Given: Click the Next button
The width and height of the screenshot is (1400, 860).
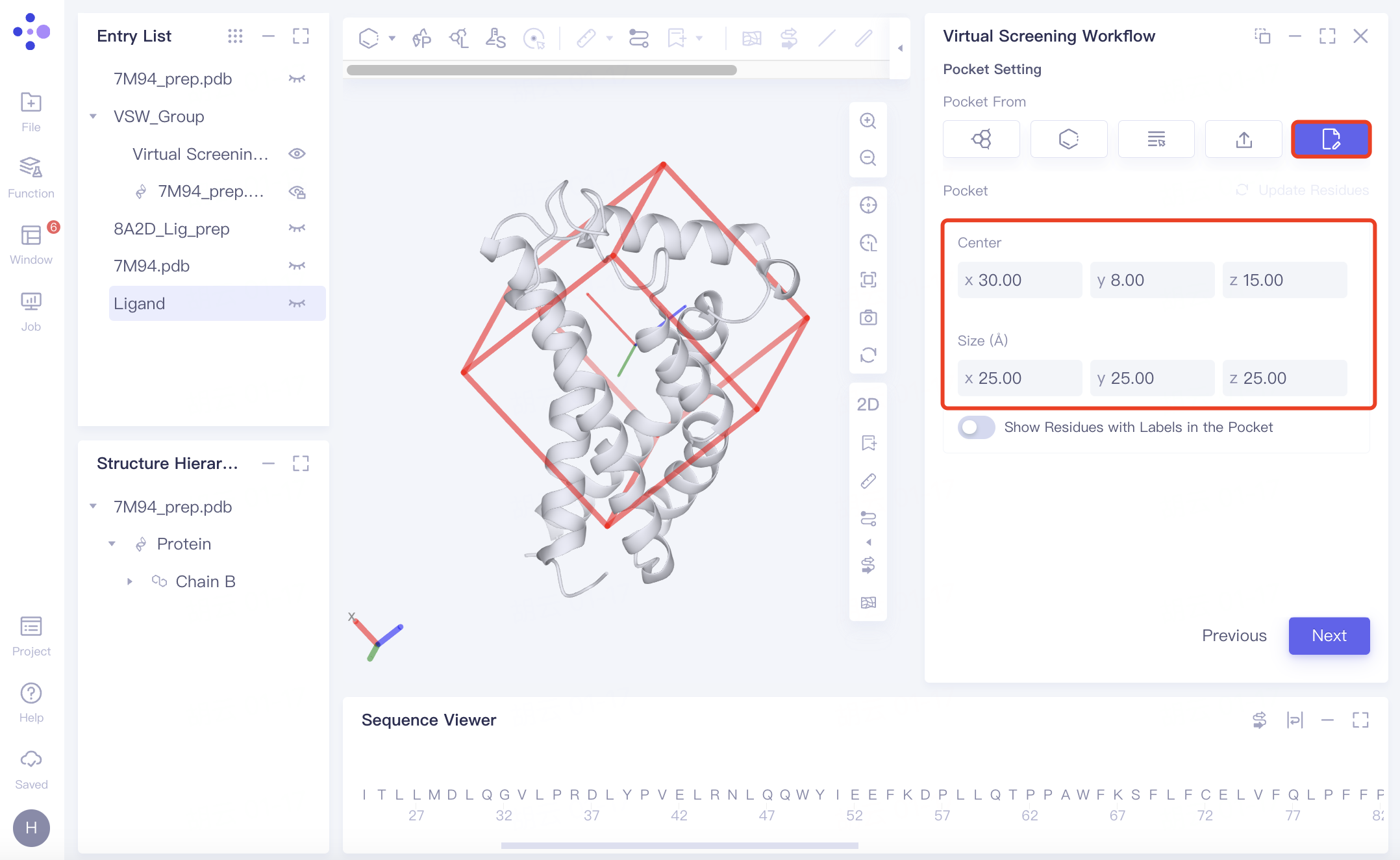Looking at the screenshot, I should pos(1329,636).
